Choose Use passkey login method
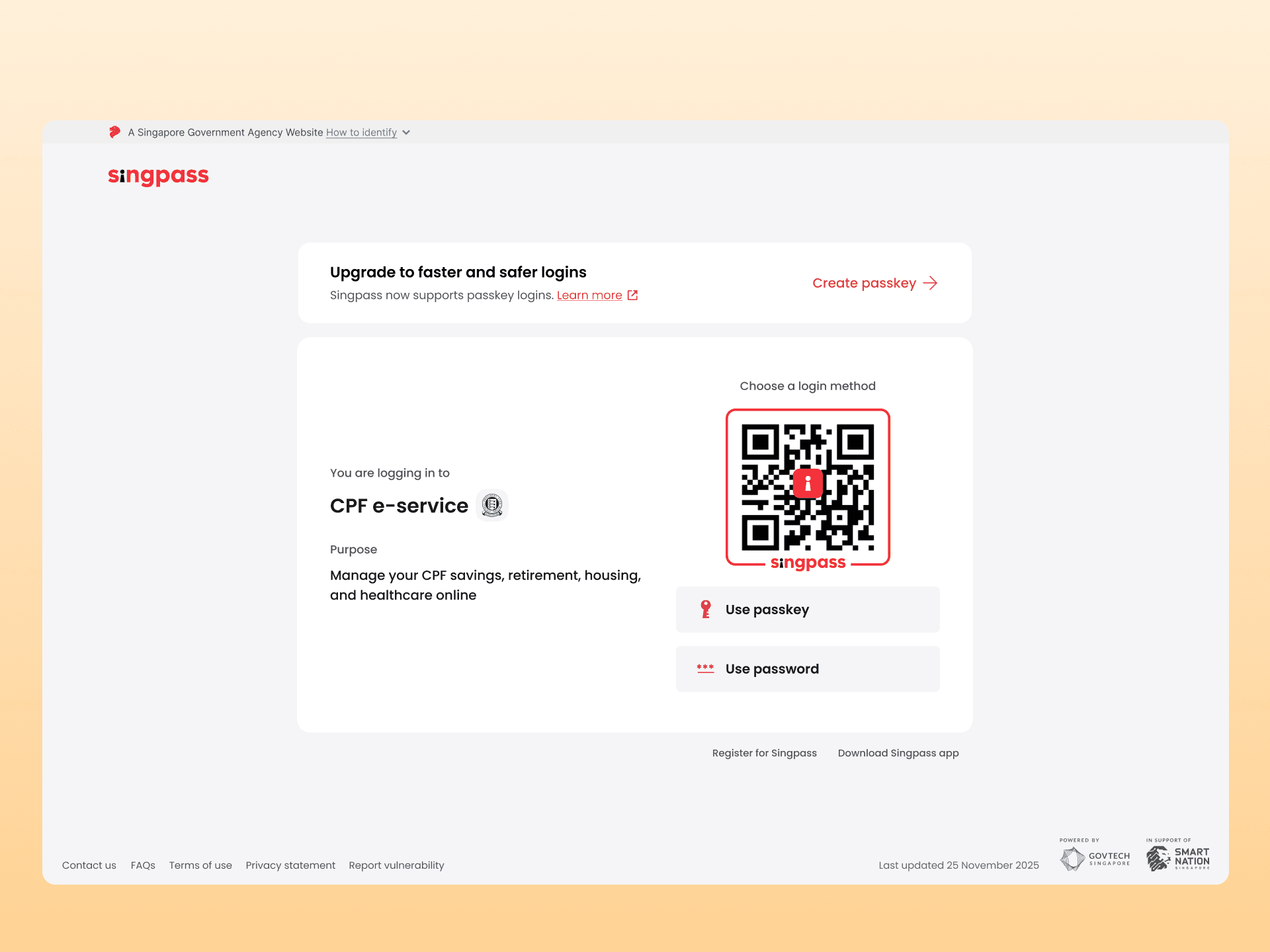The image size is (1270, 952). 808,610
